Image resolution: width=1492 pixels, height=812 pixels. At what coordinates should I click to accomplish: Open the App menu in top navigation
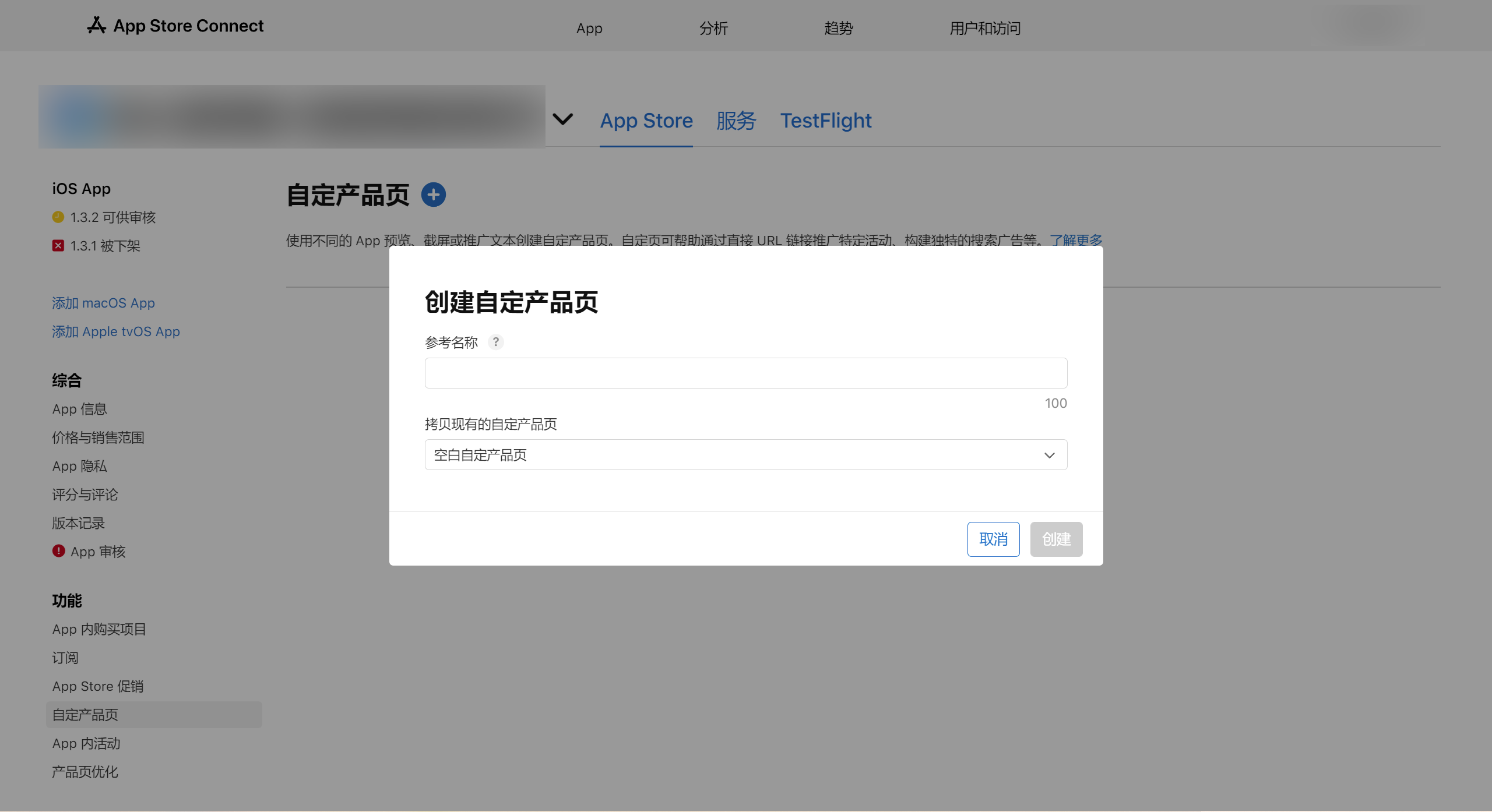click(x=589, y=28)
